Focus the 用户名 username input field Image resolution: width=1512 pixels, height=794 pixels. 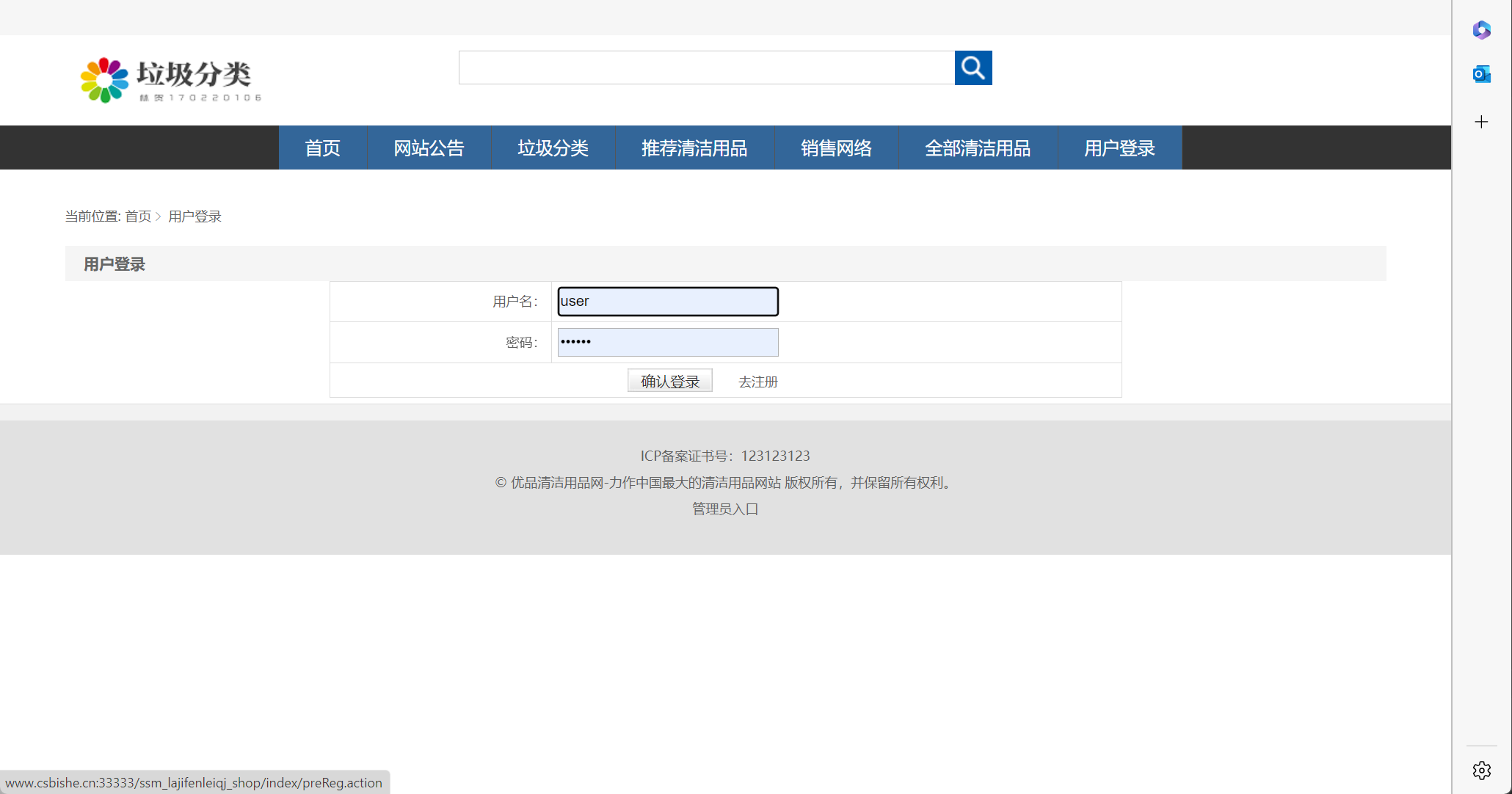click(666, 301)
